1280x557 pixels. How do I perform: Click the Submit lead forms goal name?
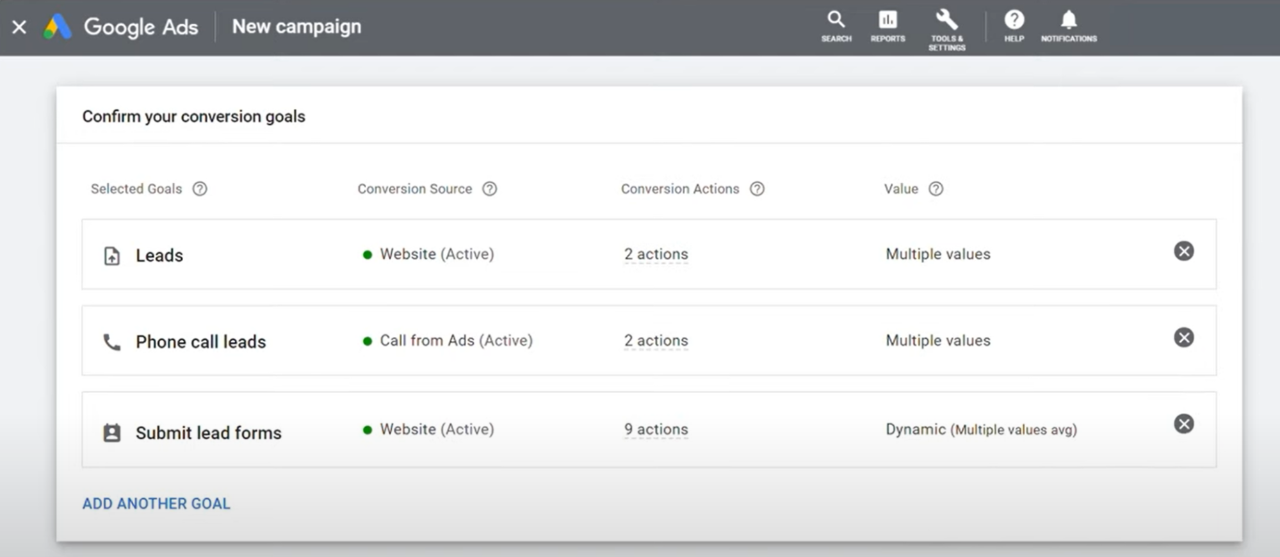pyautogui.click(x=208, y=433)
